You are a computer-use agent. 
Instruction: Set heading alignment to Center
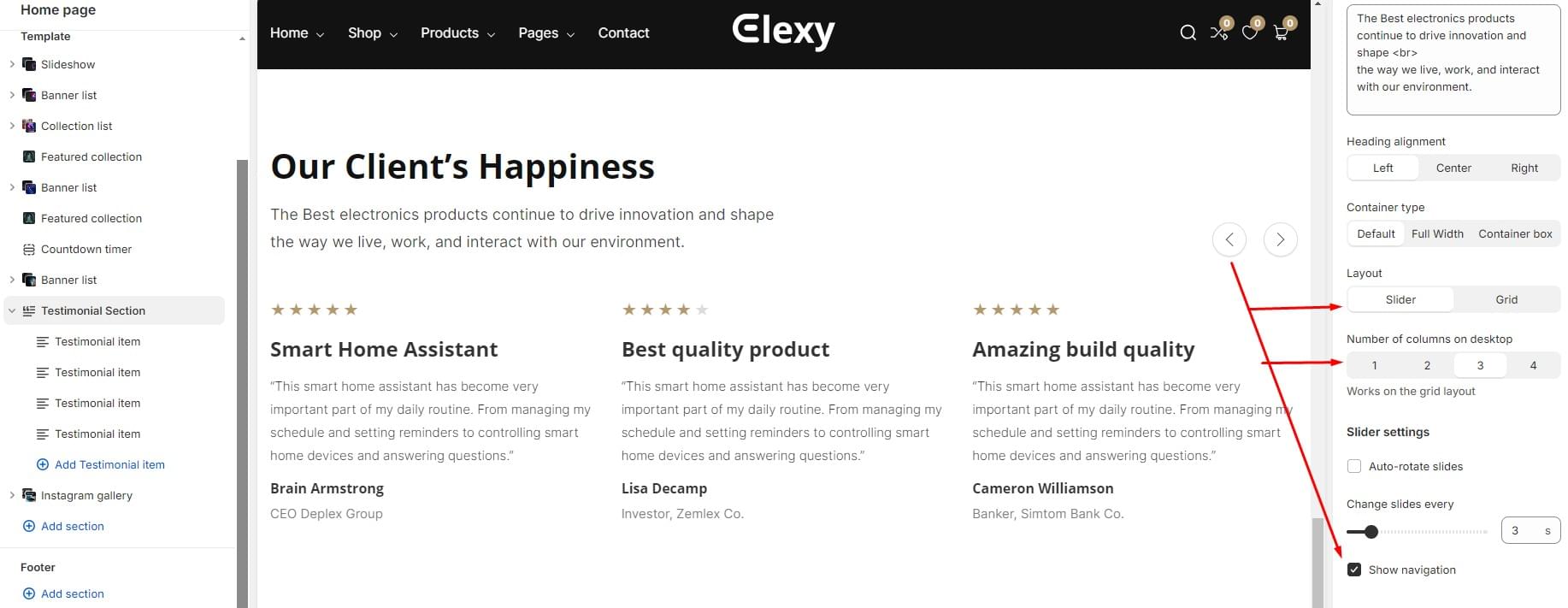point(1453,168)
